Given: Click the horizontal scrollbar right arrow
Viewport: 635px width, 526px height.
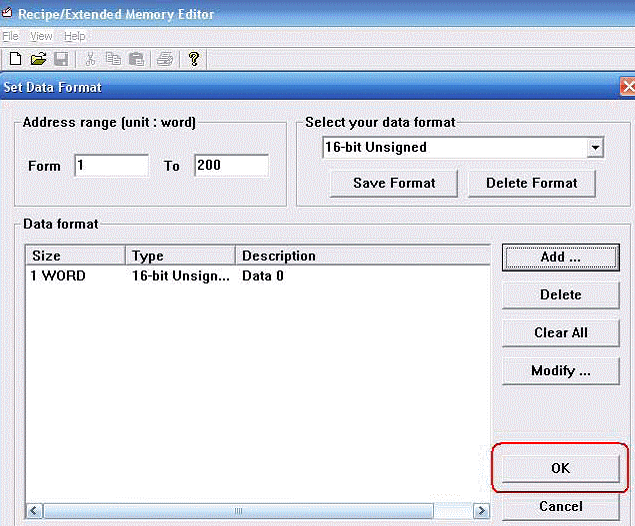Looking at the screenshot, I should (481, 511).
